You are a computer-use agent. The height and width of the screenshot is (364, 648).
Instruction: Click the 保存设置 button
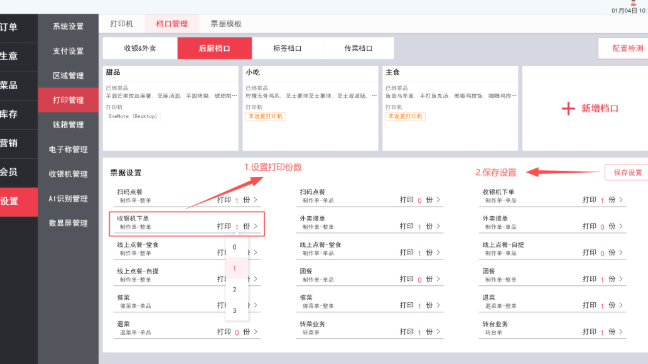pos(627,173)
